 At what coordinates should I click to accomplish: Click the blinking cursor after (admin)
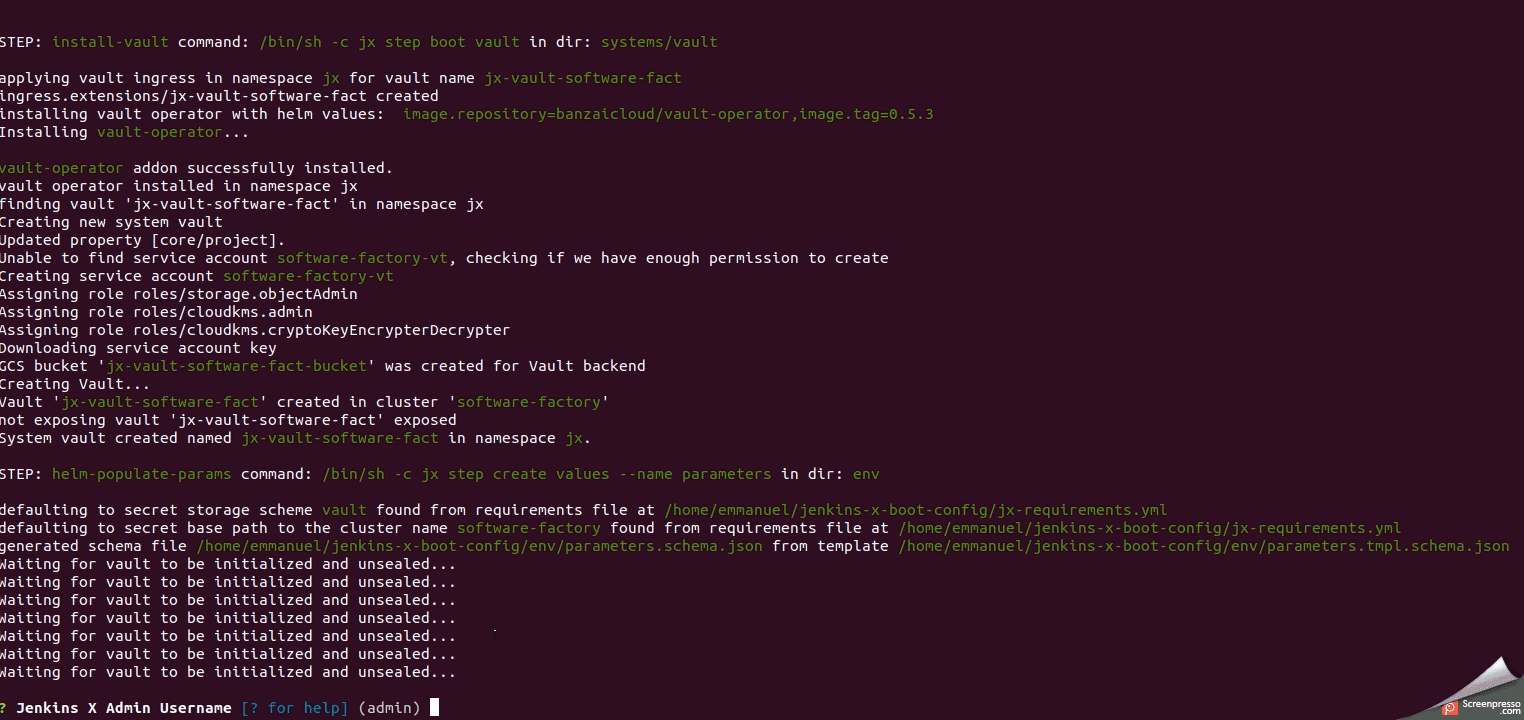434,708
